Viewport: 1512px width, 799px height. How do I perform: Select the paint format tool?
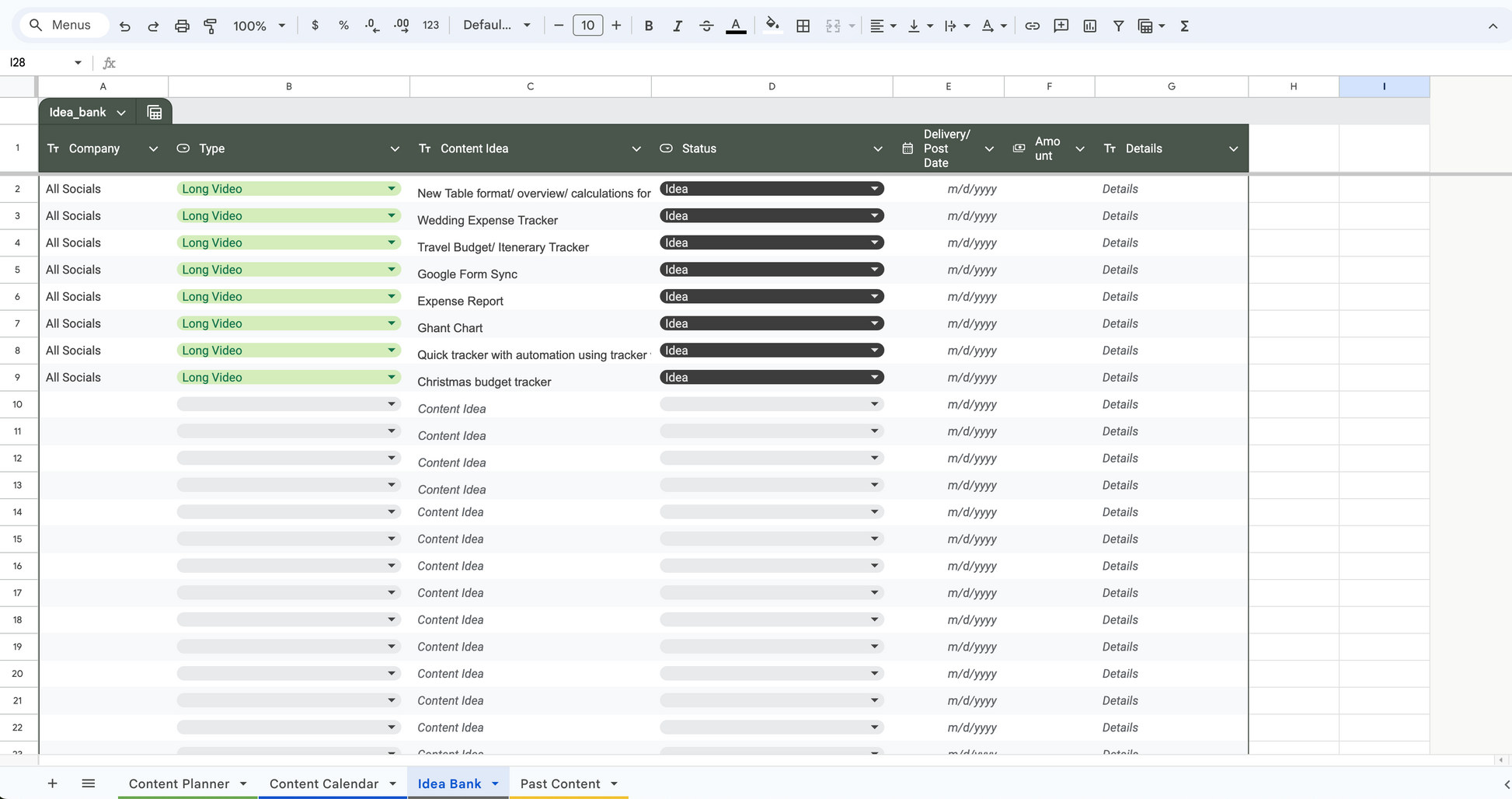[x=210, y=26]
